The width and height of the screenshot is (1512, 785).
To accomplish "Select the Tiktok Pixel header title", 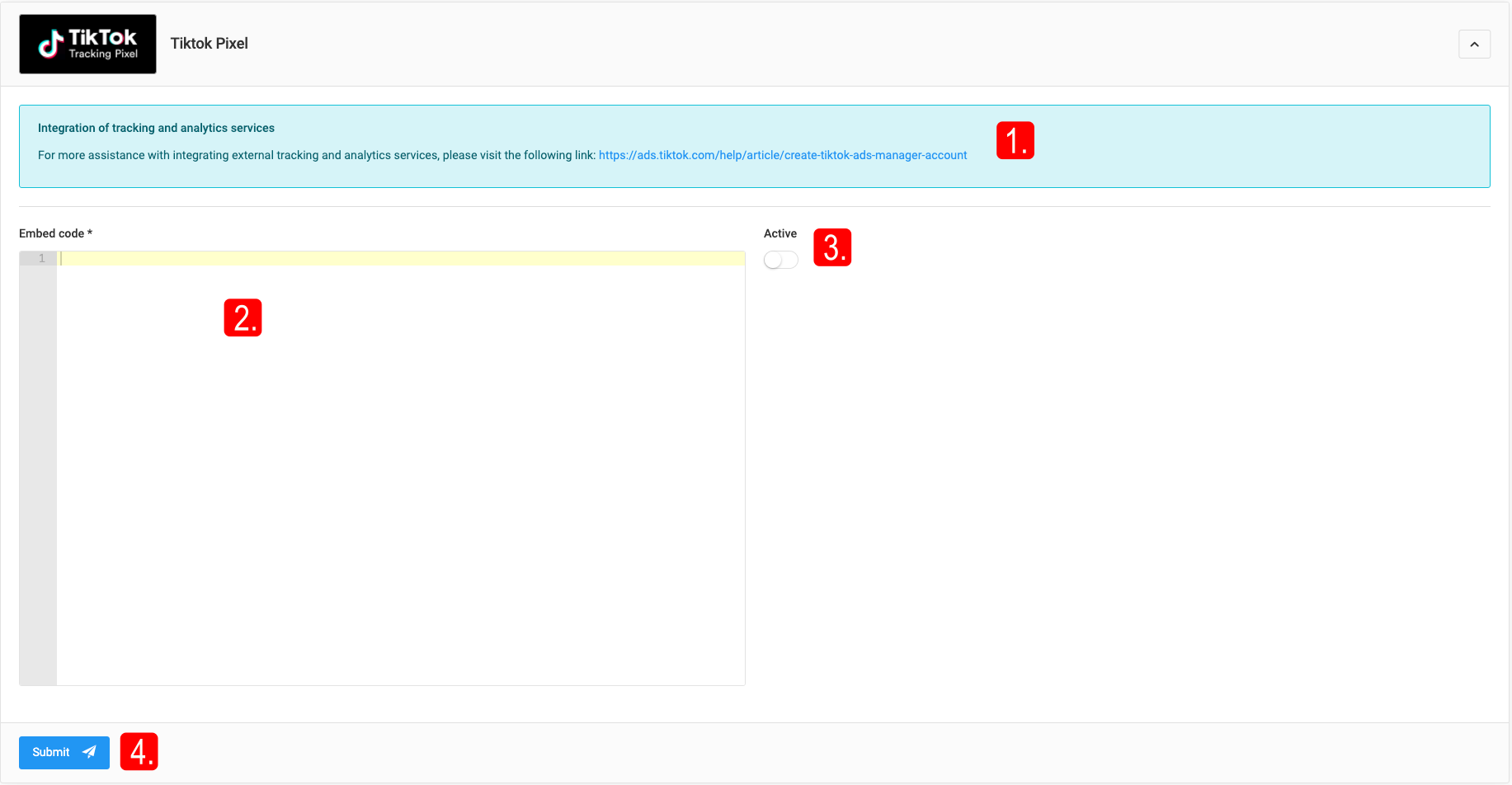I will tap(209, 43).
